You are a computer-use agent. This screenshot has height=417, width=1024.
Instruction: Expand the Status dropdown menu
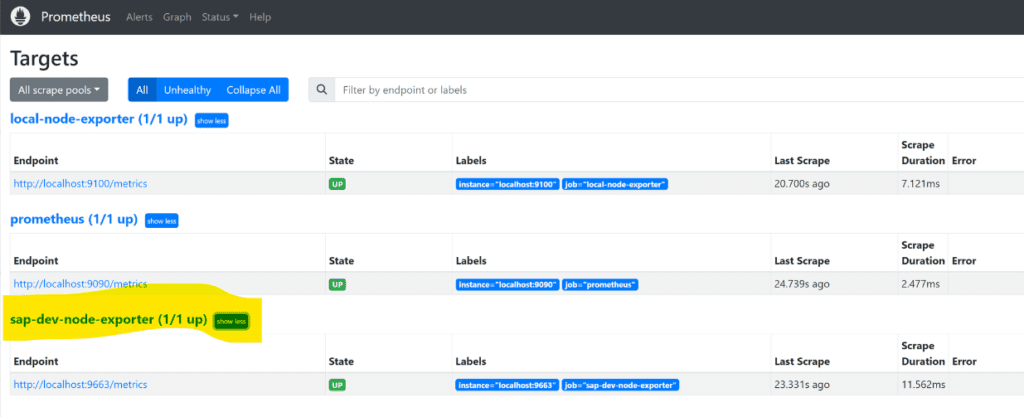220,18
